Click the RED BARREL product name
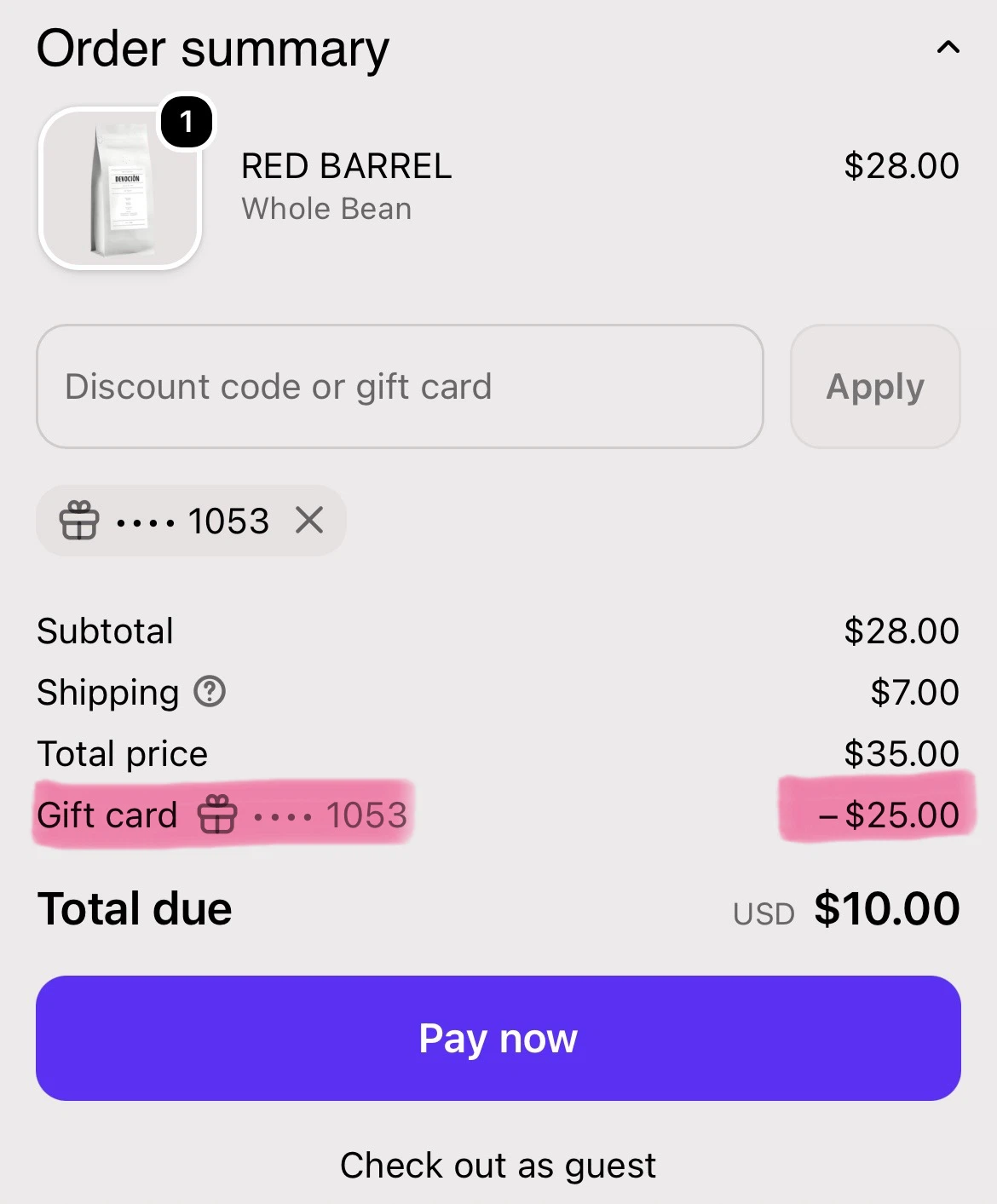 tap(347, 166)
